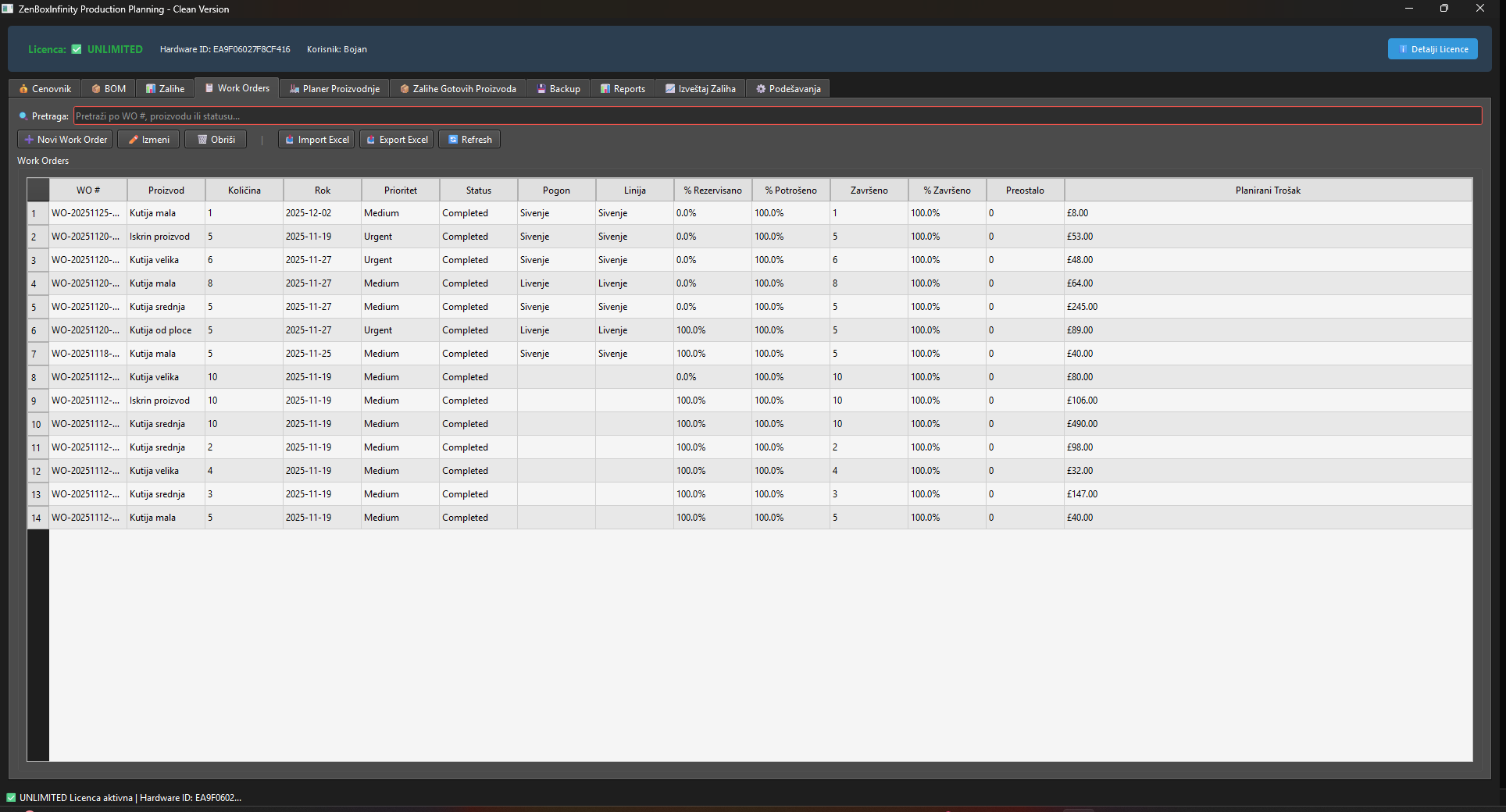Open the Izveštaj Zaliha tab
The image size is (1506, 812).
click(700, 89)
